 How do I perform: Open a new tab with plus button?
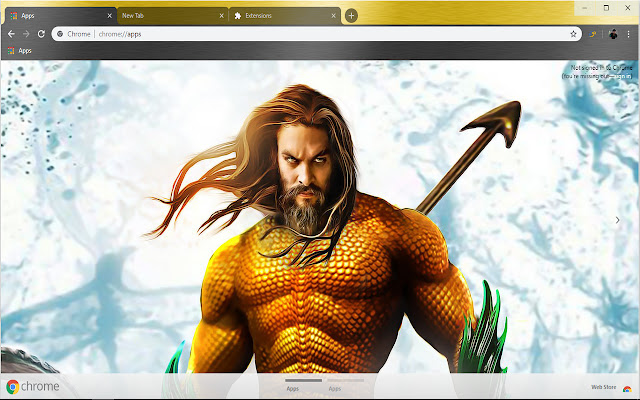(x=351, y=16)
